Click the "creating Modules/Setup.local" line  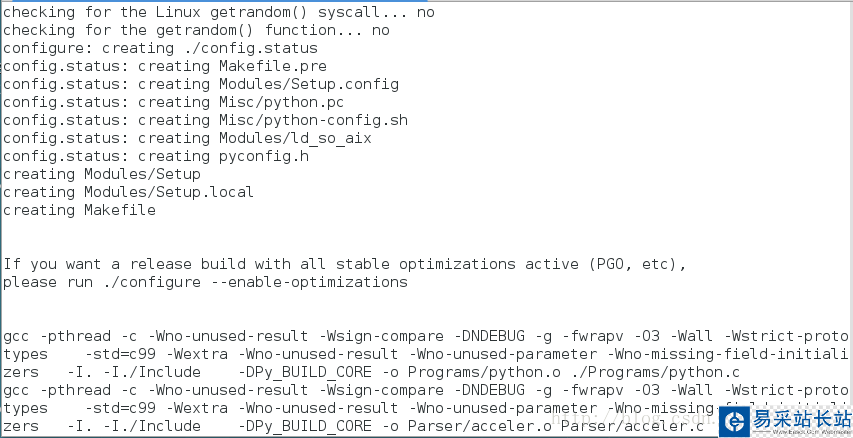coord(128,192)
